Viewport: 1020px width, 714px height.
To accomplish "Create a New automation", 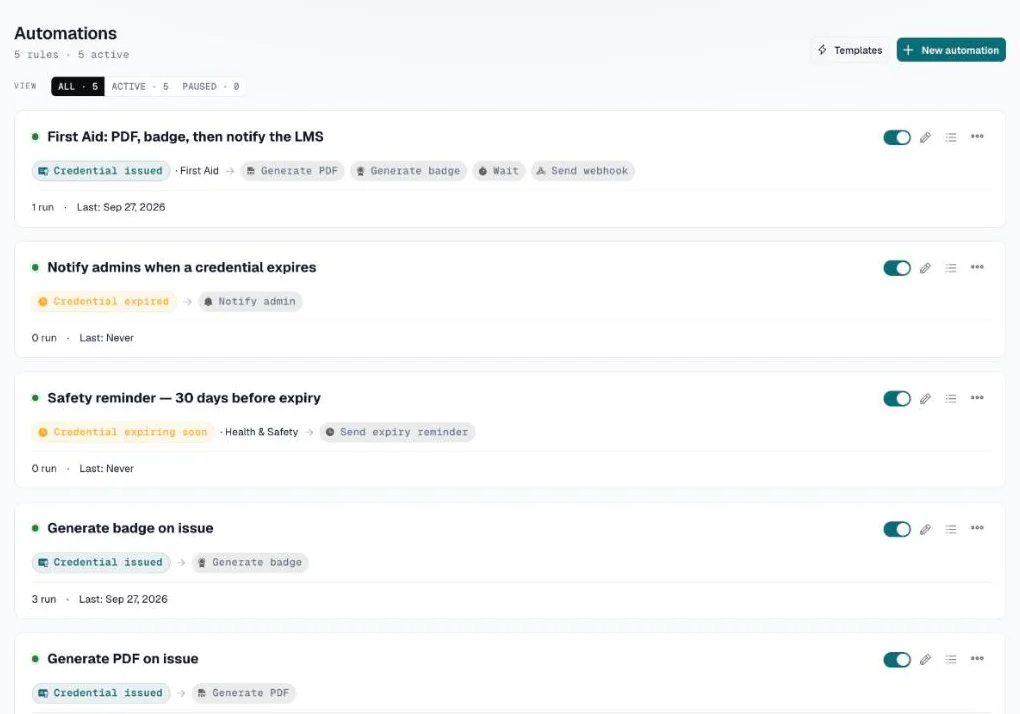I will pos(950,50).
